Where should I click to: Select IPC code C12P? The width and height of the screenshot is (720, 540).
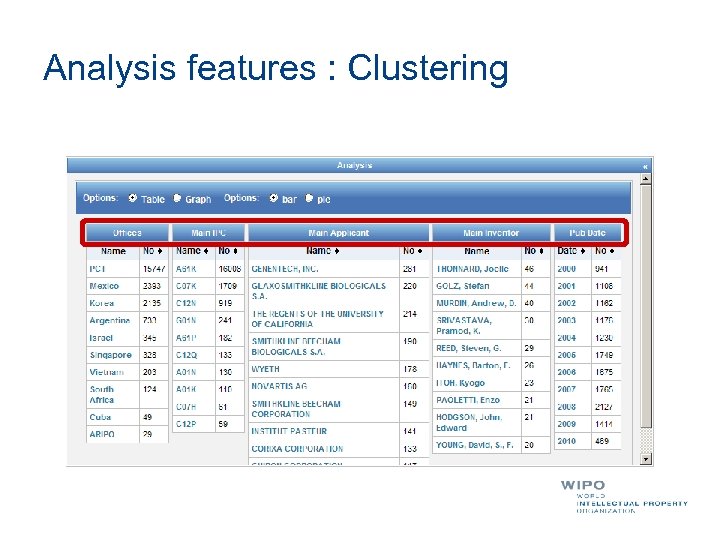(x=186, y=424)
